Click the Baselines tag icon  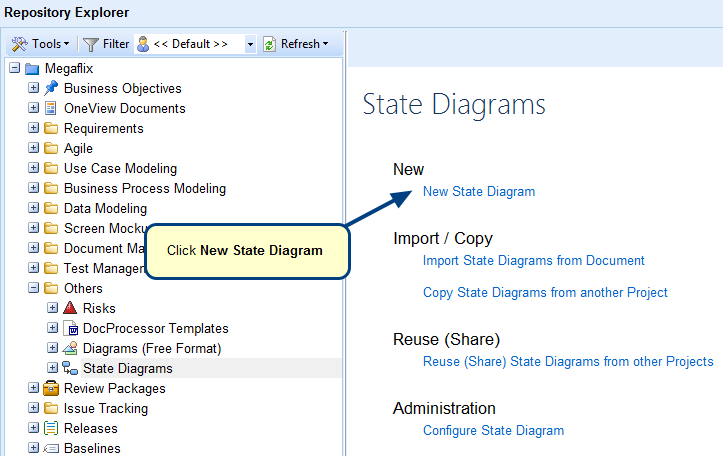click(51, 448)
